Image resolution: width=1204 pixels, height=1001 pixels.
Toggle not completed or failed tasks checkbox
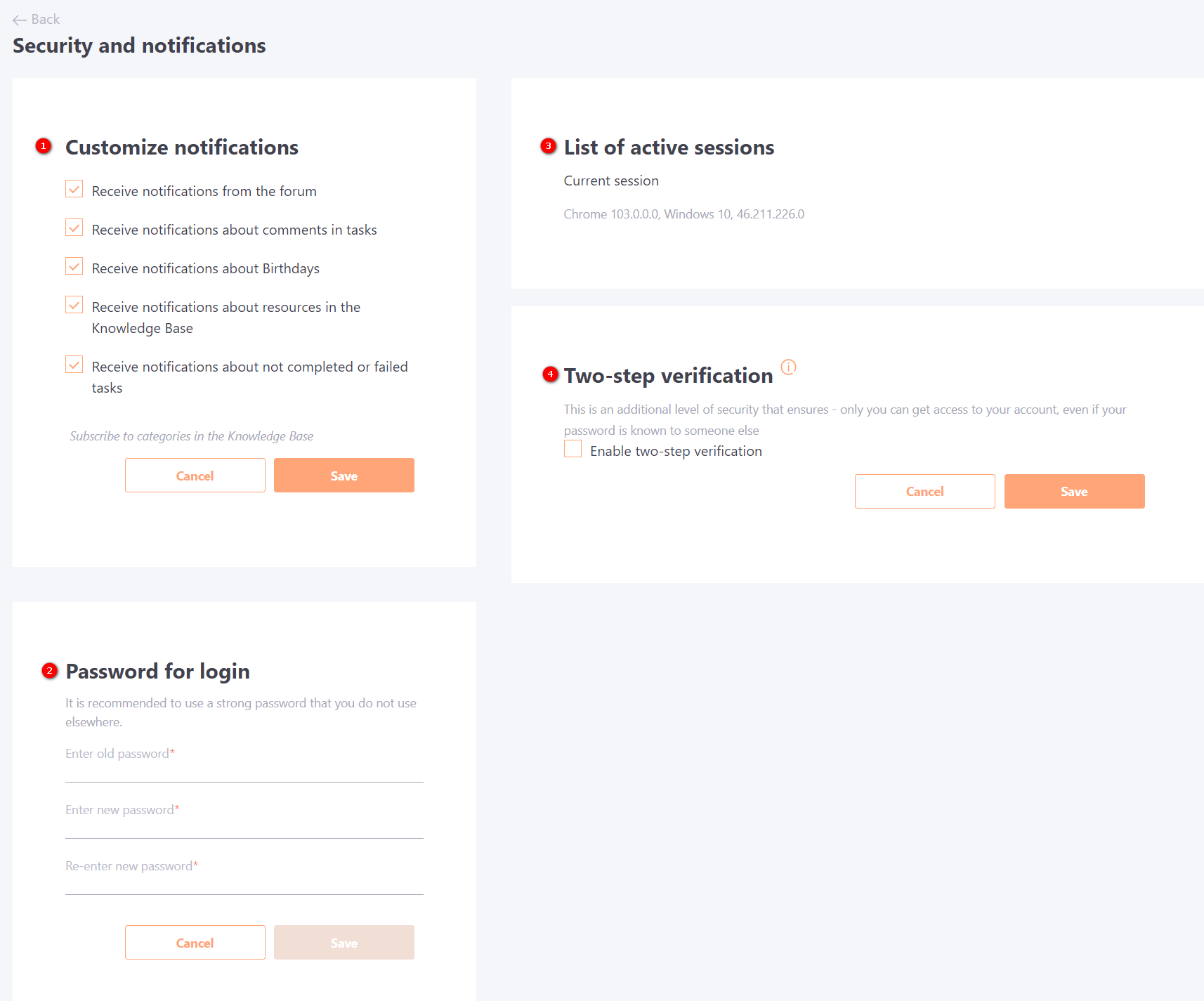pyautogui.click(x=74, y=365)
